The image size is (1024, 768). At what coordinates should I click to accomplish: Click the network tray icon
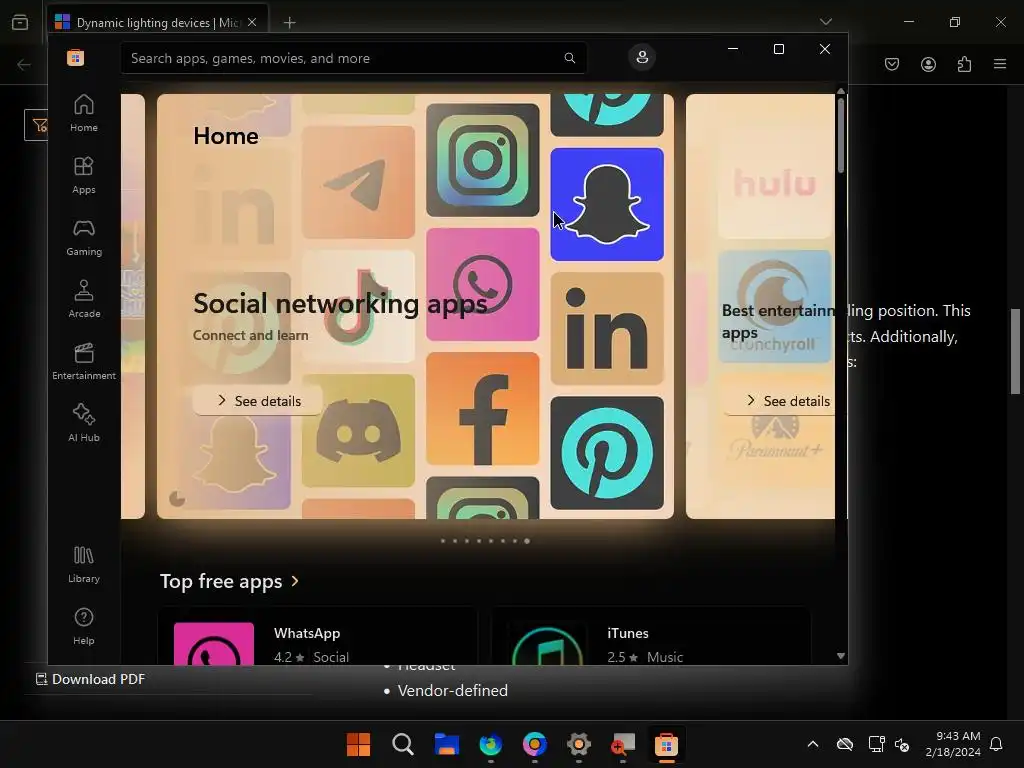(876, 744)
